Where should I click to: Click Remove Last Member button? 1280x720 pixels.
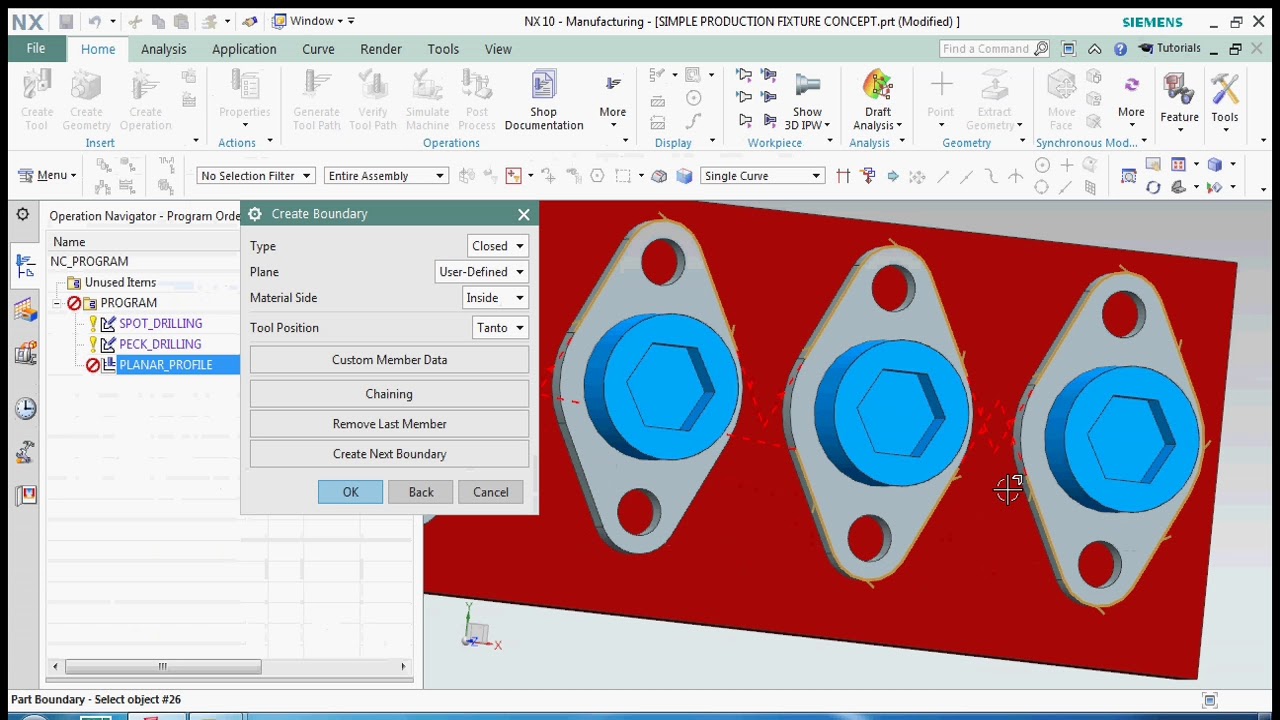tap(389, 424)
